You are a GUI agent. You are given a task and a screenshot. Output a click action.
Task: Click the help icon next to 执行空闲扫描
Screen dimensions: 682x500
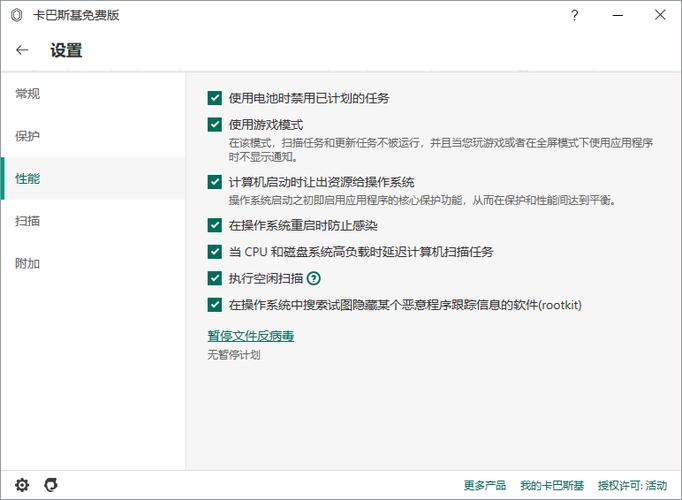(314, 279)
